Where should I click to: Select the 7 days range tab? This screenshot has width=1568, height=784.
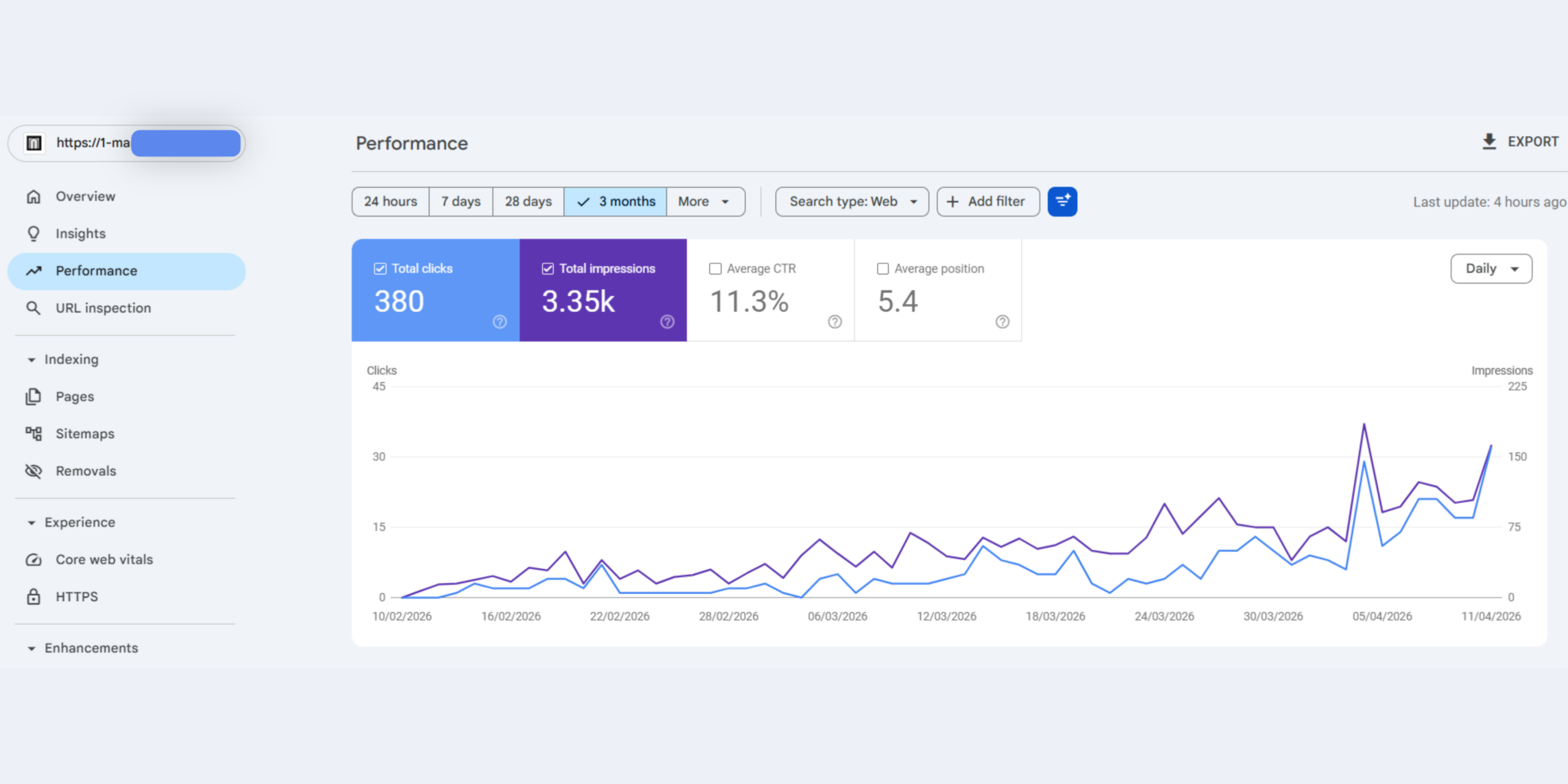coord(461,202)
